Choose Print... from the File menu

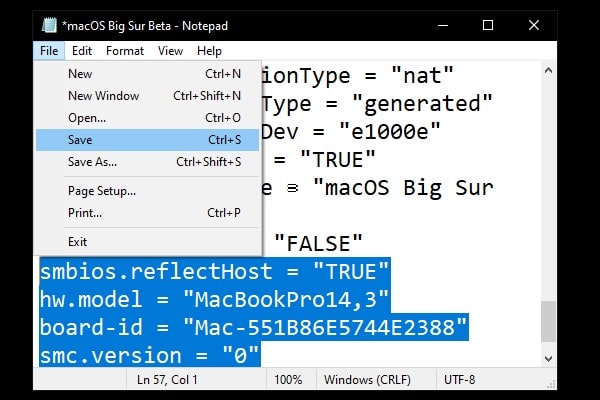(x=147, y=213)
